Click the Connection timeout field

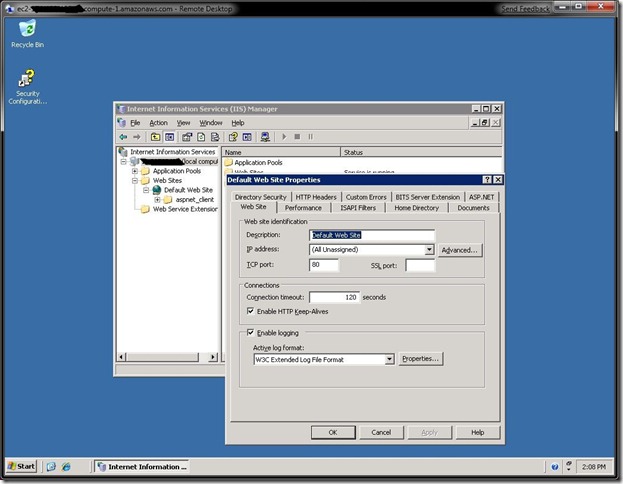pos(335,297)
